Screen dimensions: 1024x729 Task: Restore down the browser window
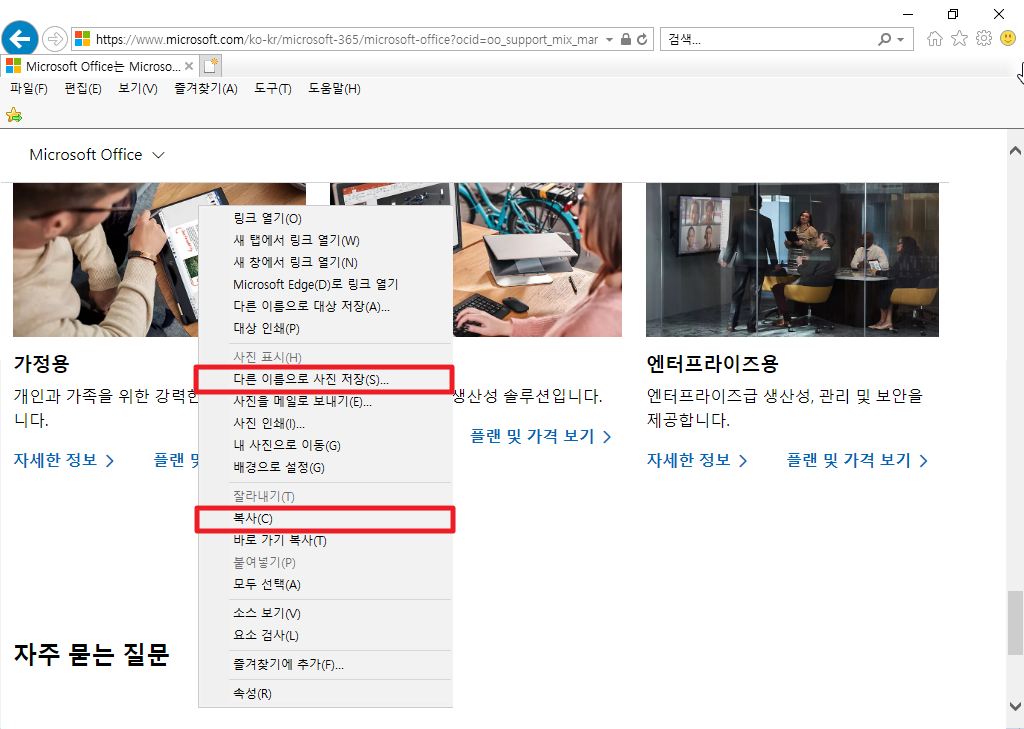(x=953, y=14)
